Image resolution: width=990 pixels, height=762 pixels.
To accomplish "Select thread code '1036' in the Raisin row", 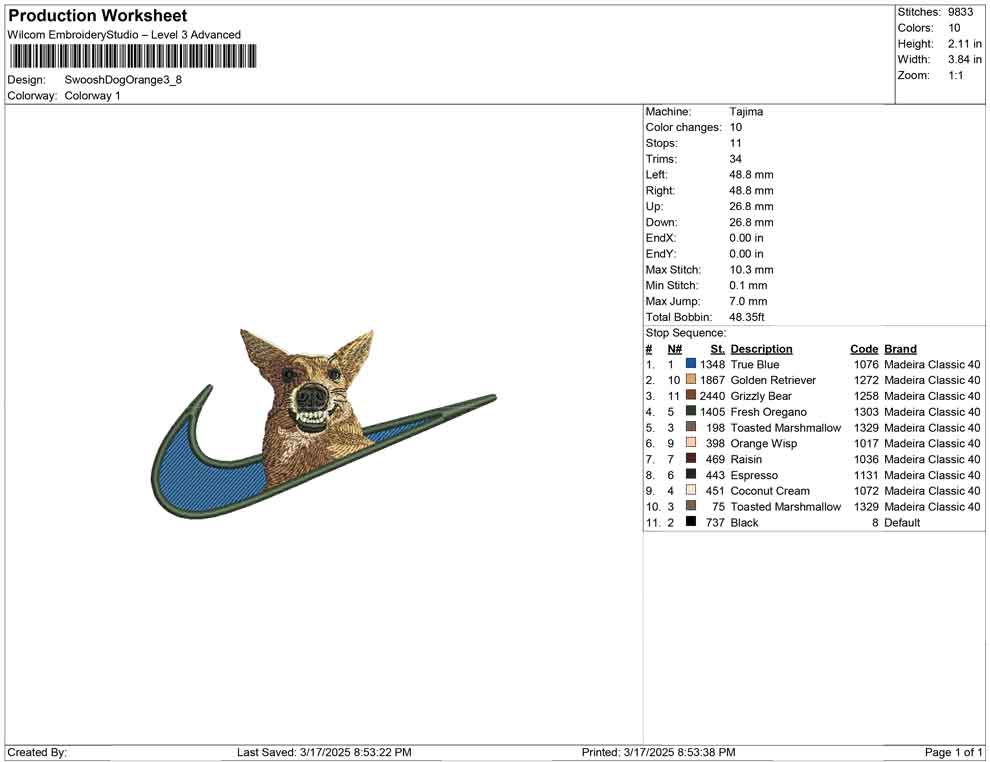I will (x=866, y=459).
